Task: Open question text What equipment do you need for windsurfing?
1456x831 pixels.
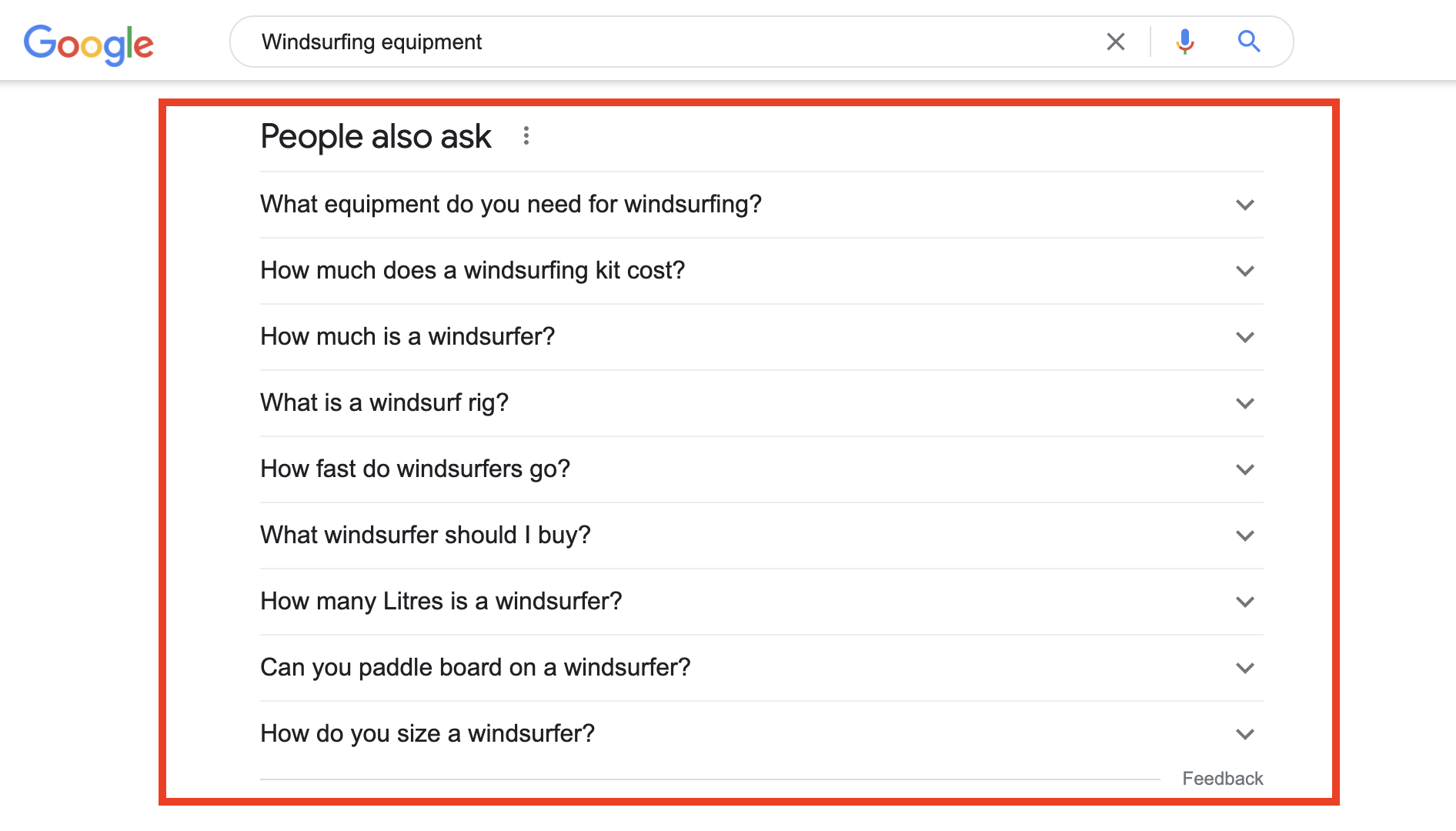Action: [511, 205]
